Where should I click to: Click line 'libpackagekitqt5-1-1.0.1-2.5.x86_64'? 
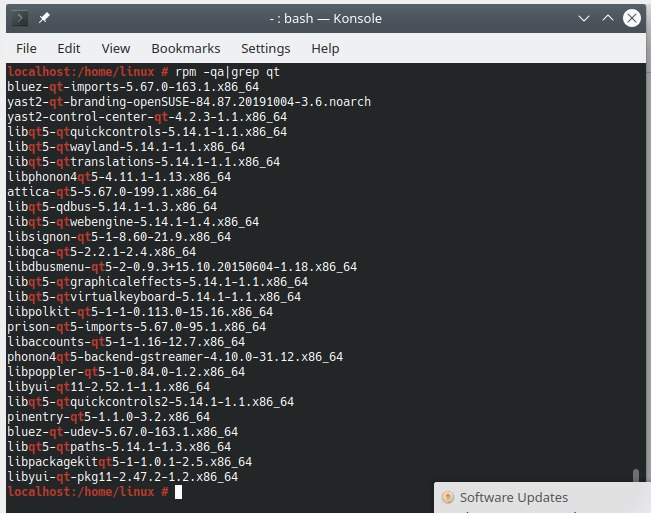pyautogui.click(x=130, y=462)
